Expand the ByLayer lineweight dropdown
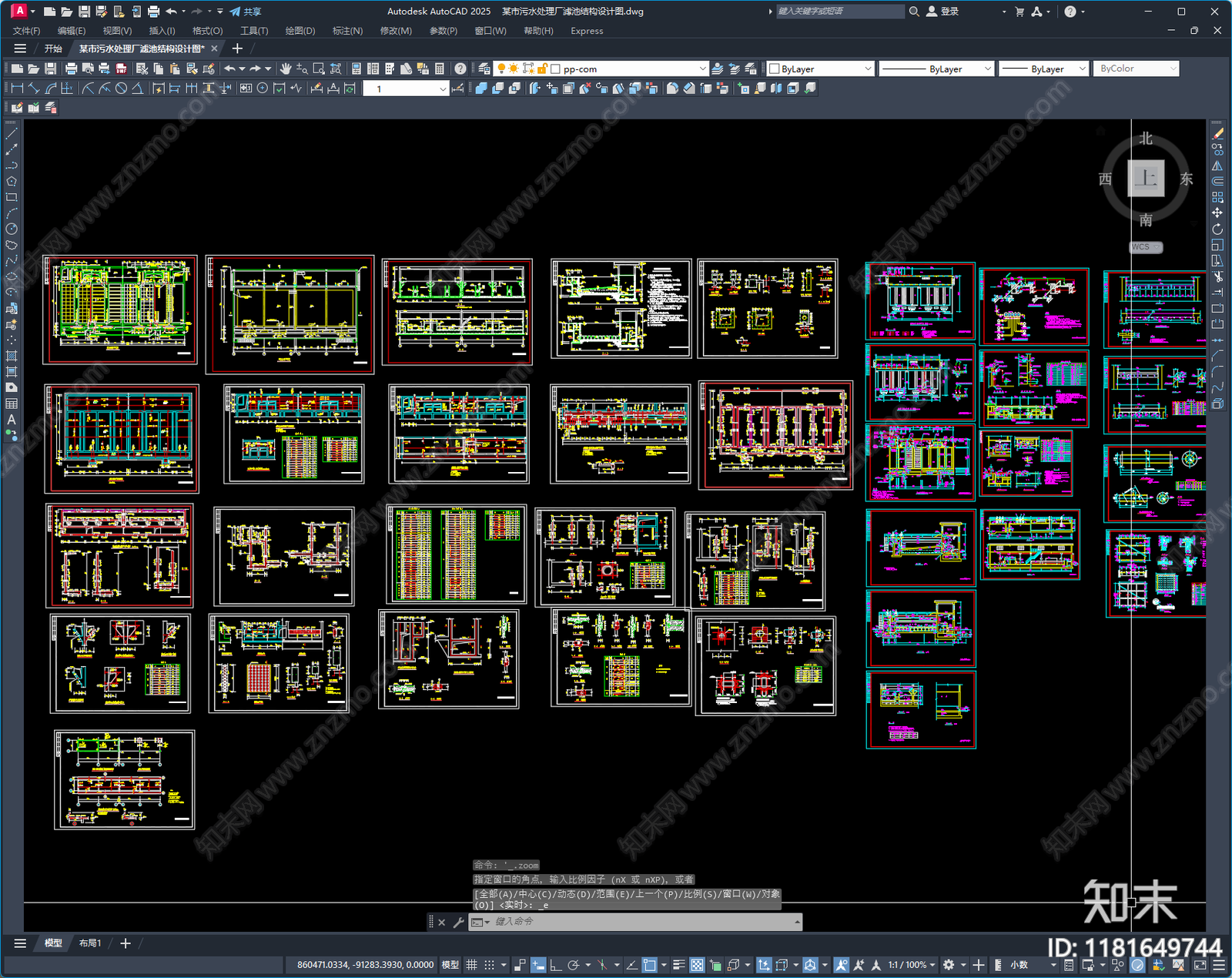The image size is (1232, 978). (1082, 69)
